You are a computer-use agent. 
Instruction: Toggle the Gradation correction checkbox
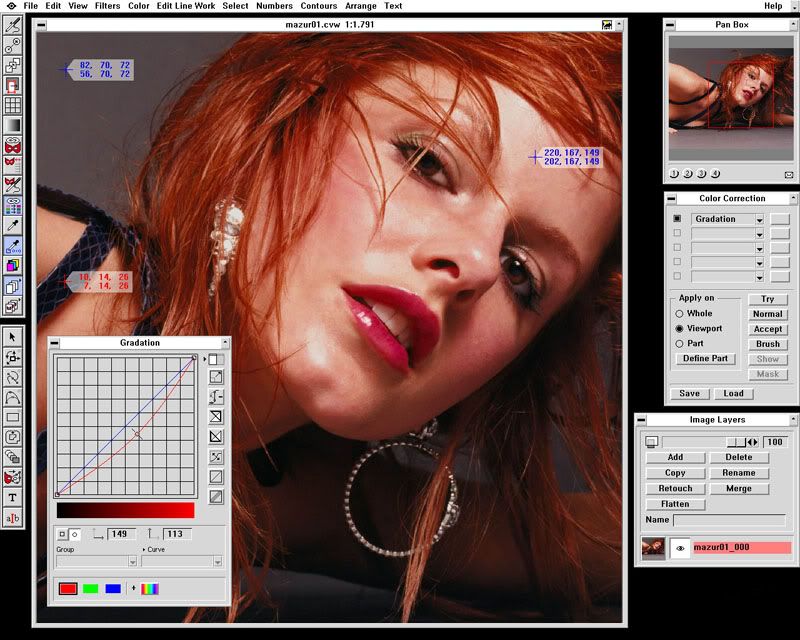click(x=677, y=218)
